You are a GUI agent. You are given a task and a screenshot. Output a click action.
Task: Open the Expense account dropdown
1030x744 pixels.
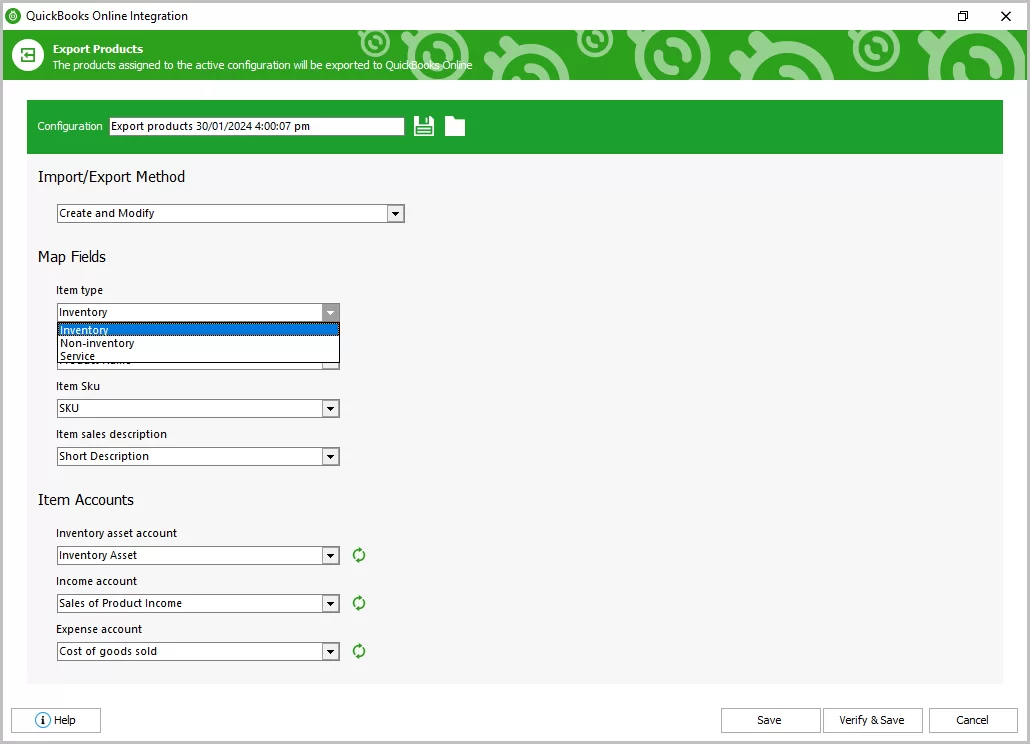330,651
